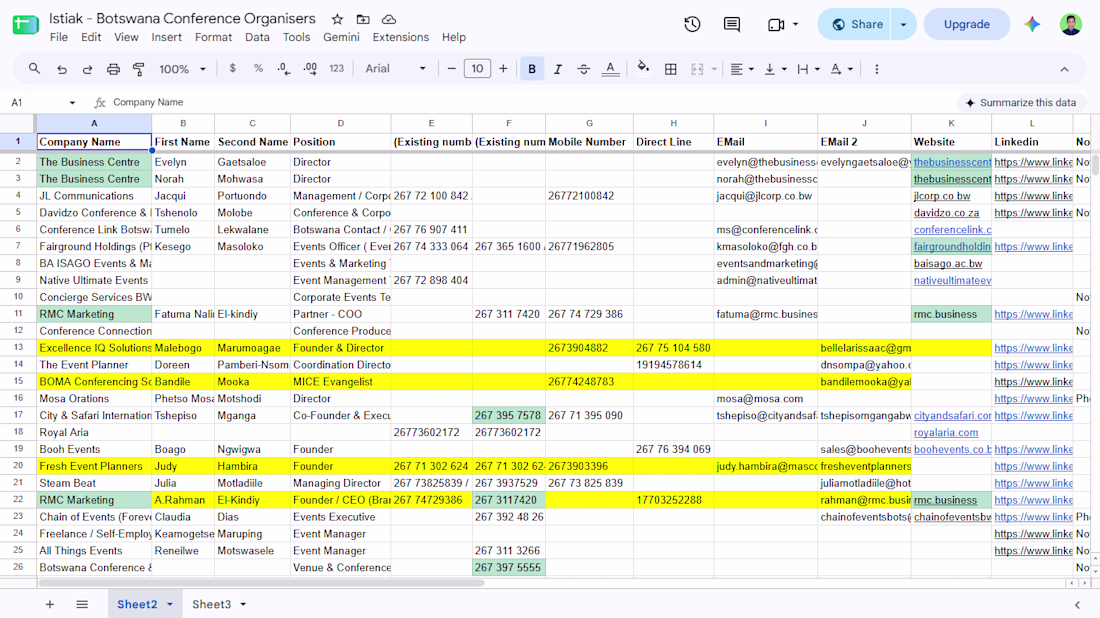Format as percent
The width and height of the screenshot is (1100, 618).
pos(258,69)
